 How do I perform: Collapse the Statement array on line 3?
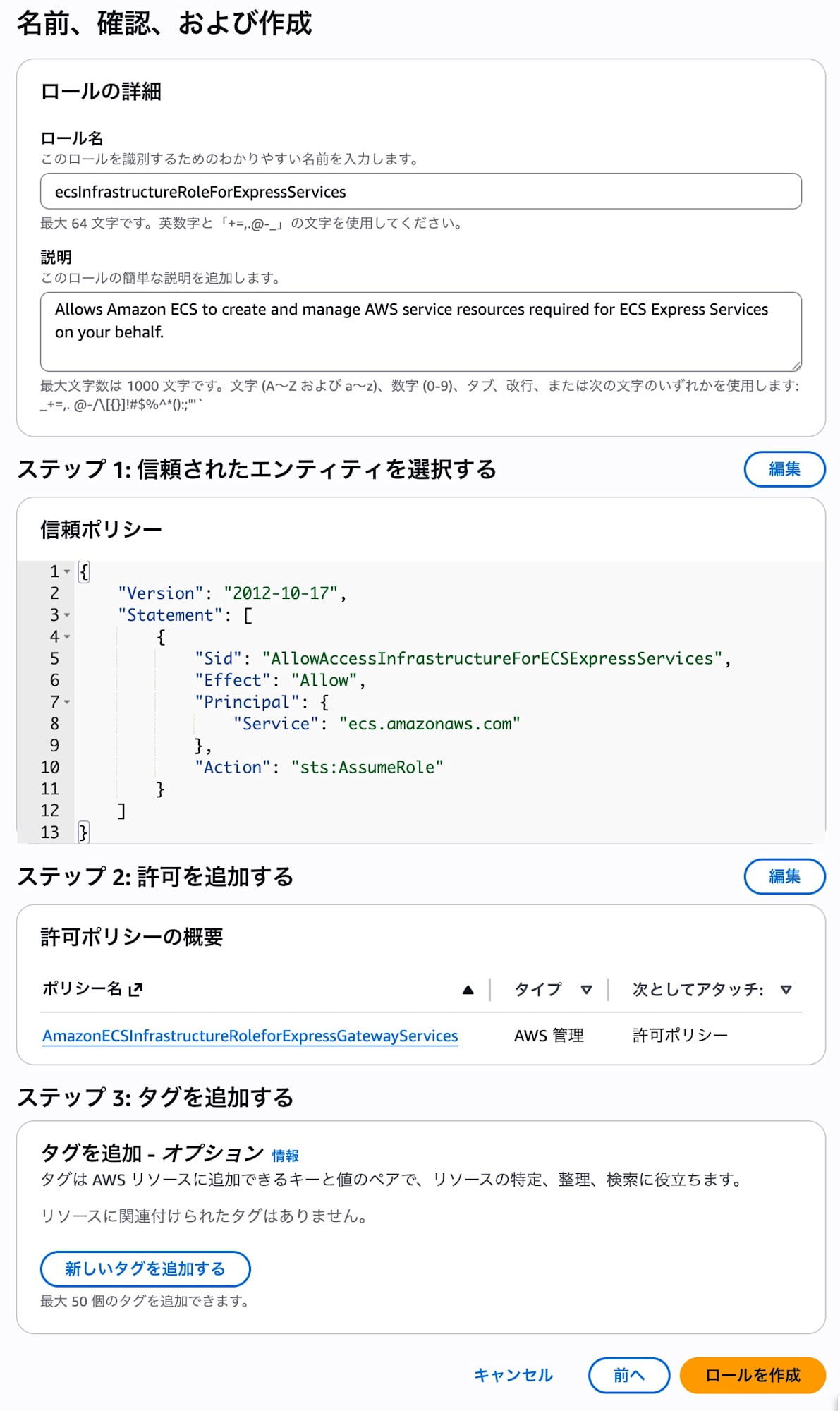(x=66, y=615)
